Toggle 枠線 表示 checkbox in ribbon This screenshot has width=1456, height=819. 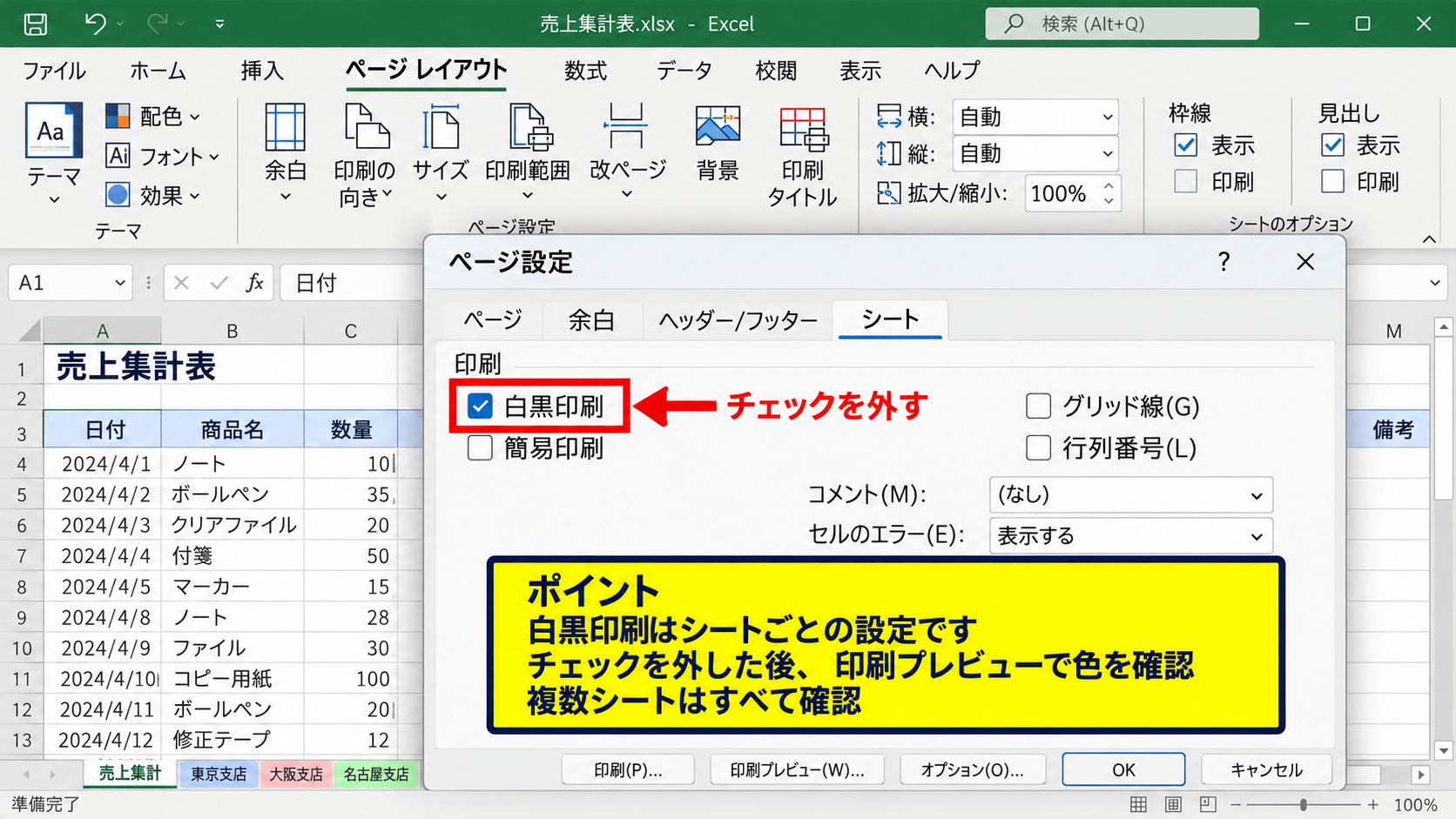1186,145
